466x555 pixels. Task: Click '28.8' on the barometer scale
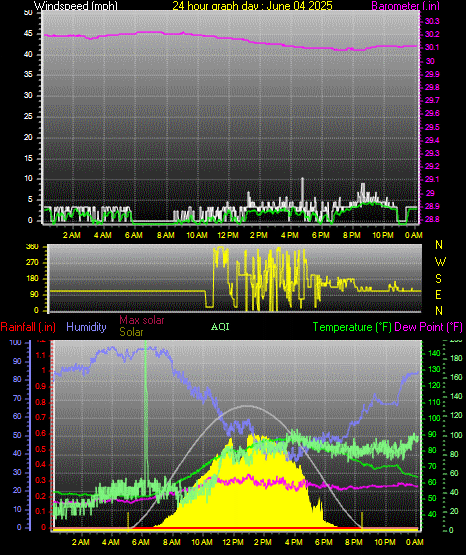pyautogui.click(x=432, y=219)
